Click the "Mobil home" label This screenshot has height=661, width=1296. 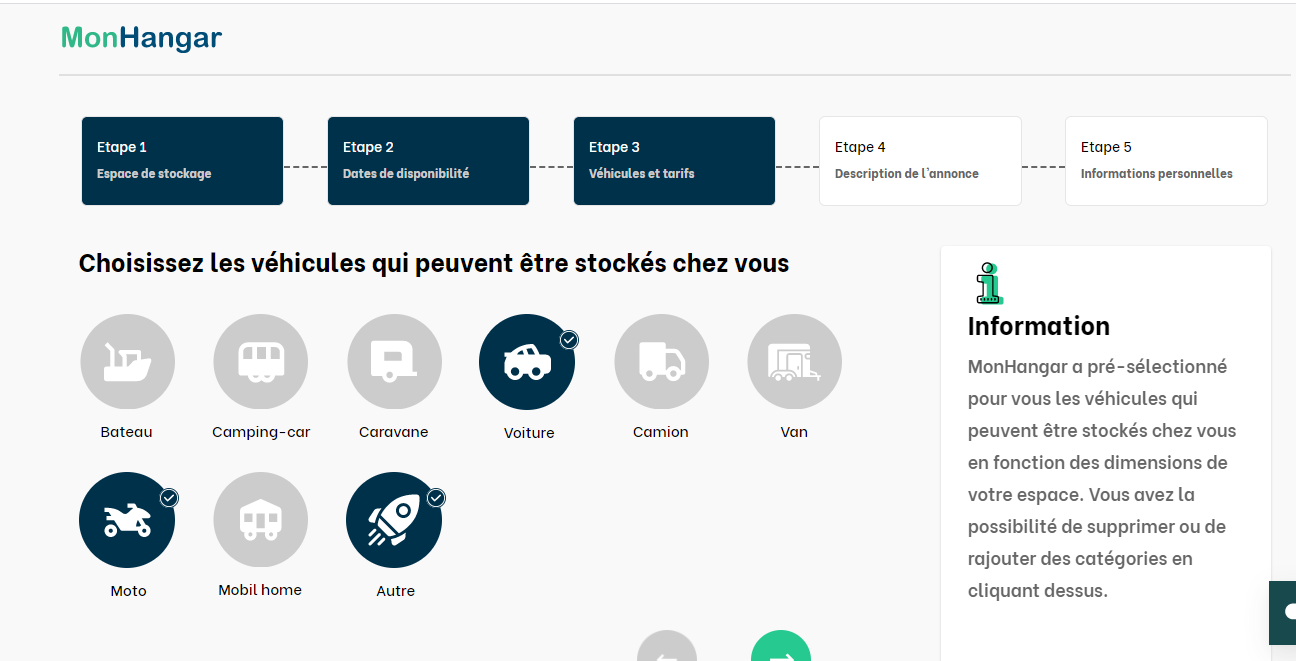click(x=260, y=590)
